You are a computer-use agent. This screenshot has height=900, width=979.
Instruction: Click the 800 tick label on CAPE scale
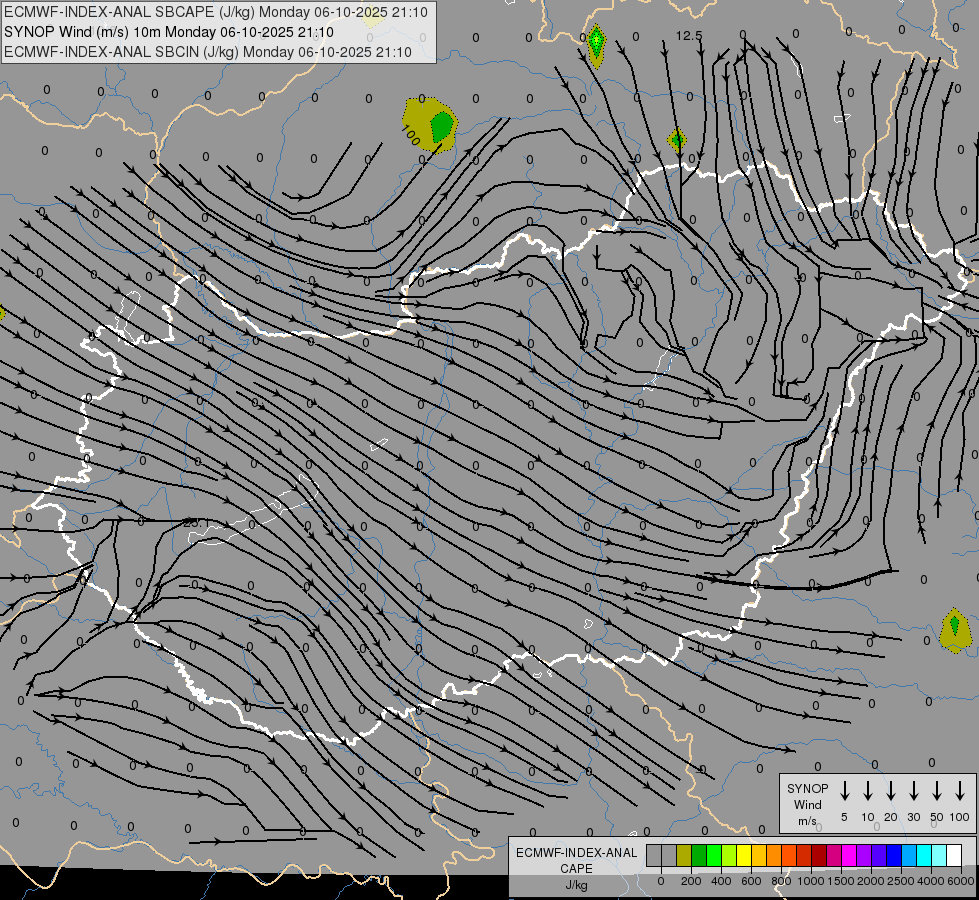(781, 881)
